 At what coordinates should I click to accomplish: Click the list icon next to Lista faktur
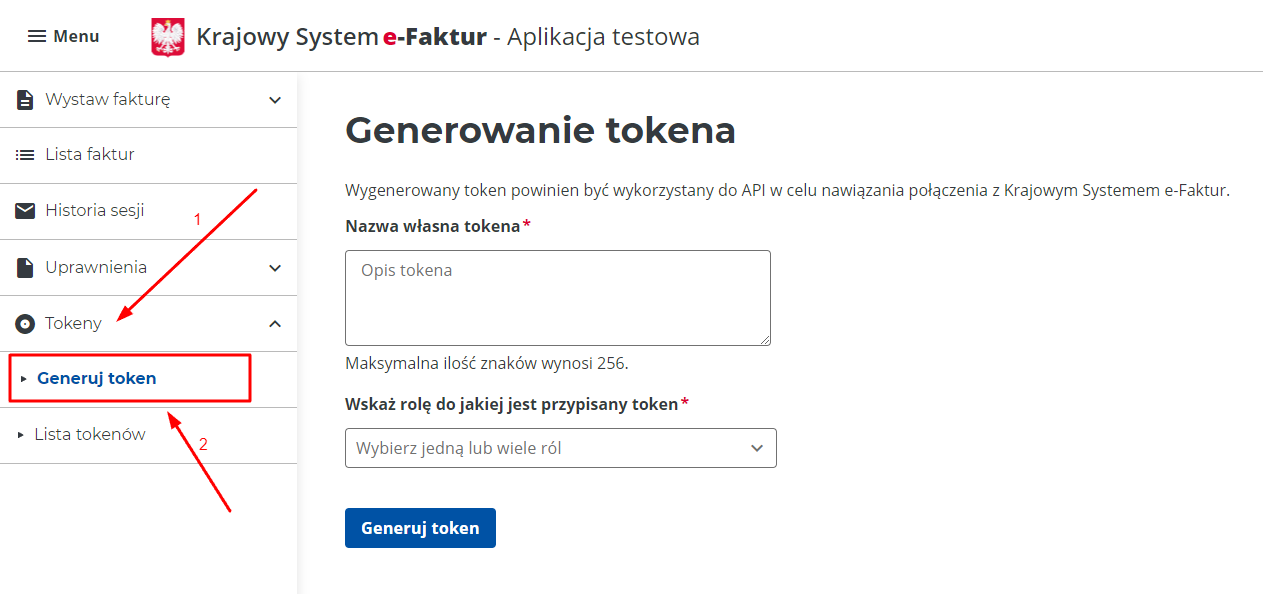[23, 154]
